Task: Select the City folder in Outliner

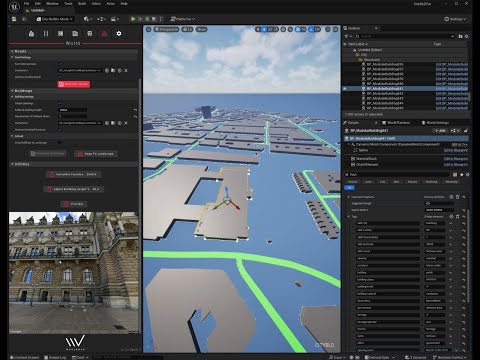Action: [364, 55]
